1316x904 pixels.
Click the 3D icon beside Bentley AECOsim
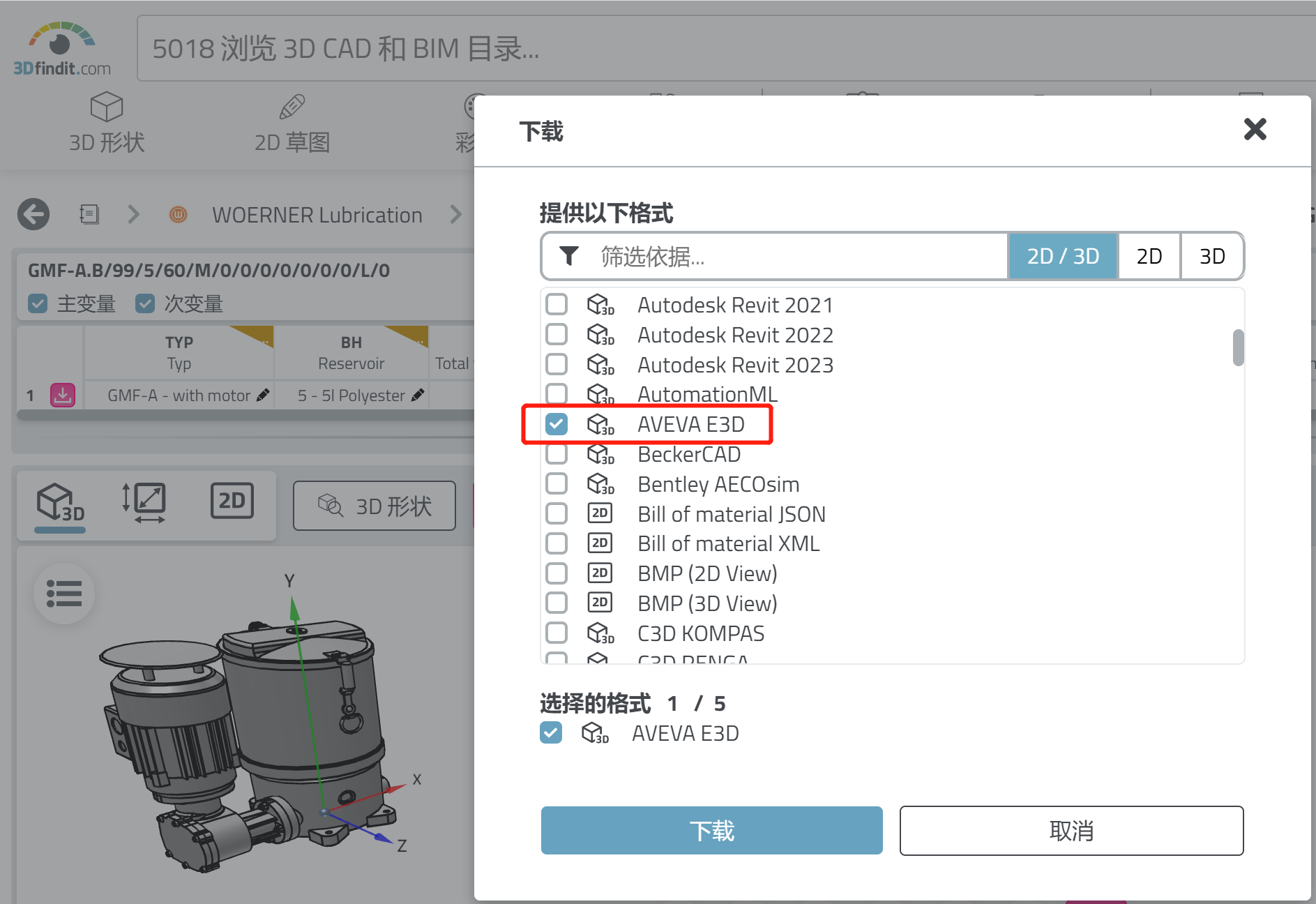[600, 483]
